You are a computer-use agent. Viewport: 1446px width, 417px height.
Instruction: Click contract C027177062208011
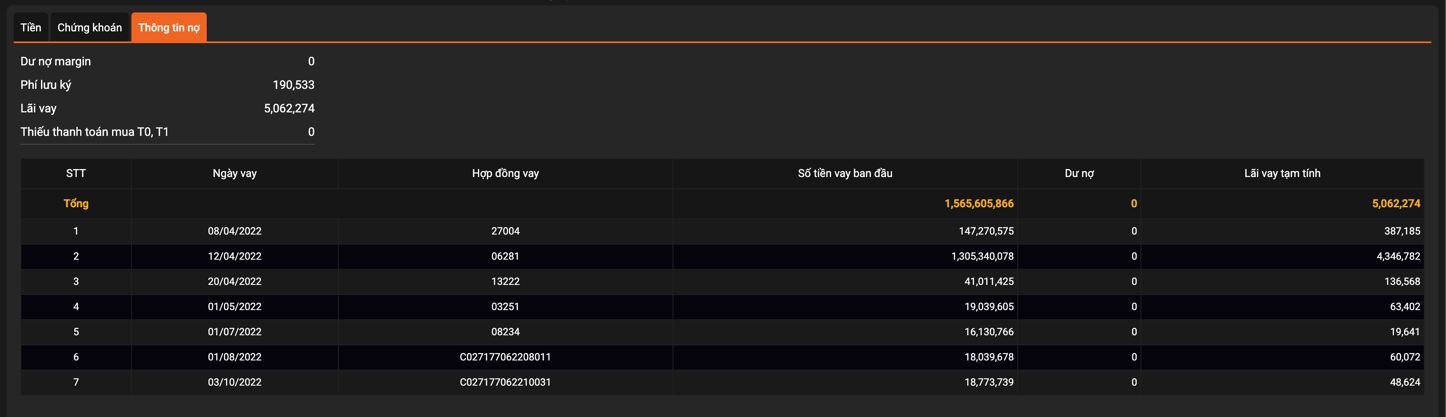(x=505, y=357)
